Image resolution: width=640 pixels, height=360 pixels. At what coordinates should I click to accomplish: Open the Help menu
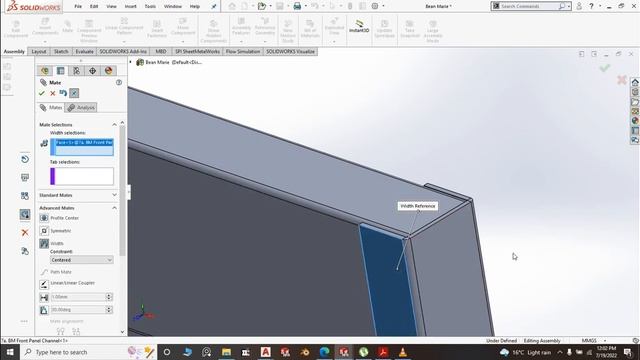195,6
